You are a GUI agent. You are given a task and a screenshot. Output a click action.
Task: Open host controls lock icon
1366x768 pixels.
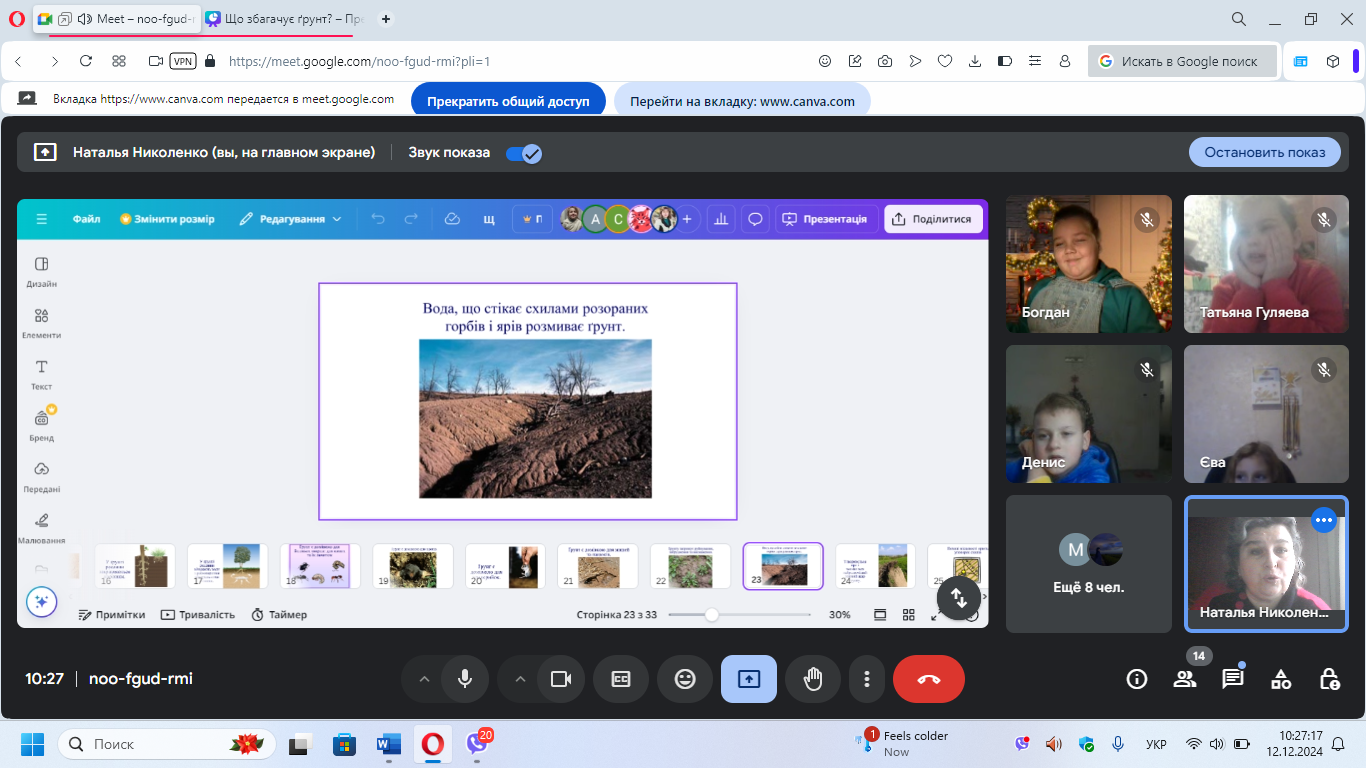[1329, 679]
